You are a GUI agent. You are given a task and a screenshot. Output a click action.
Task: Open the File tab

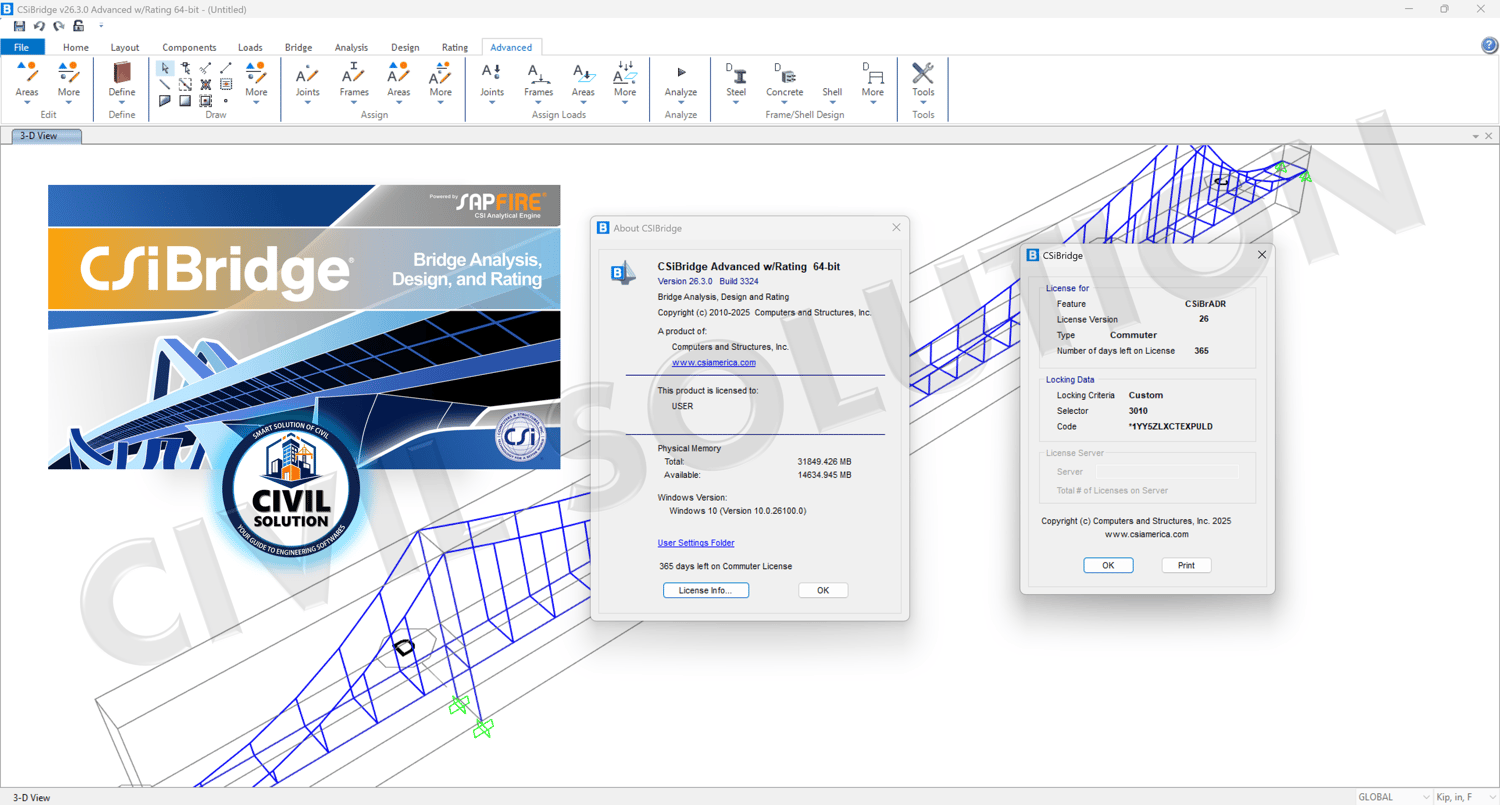[21, 47]
